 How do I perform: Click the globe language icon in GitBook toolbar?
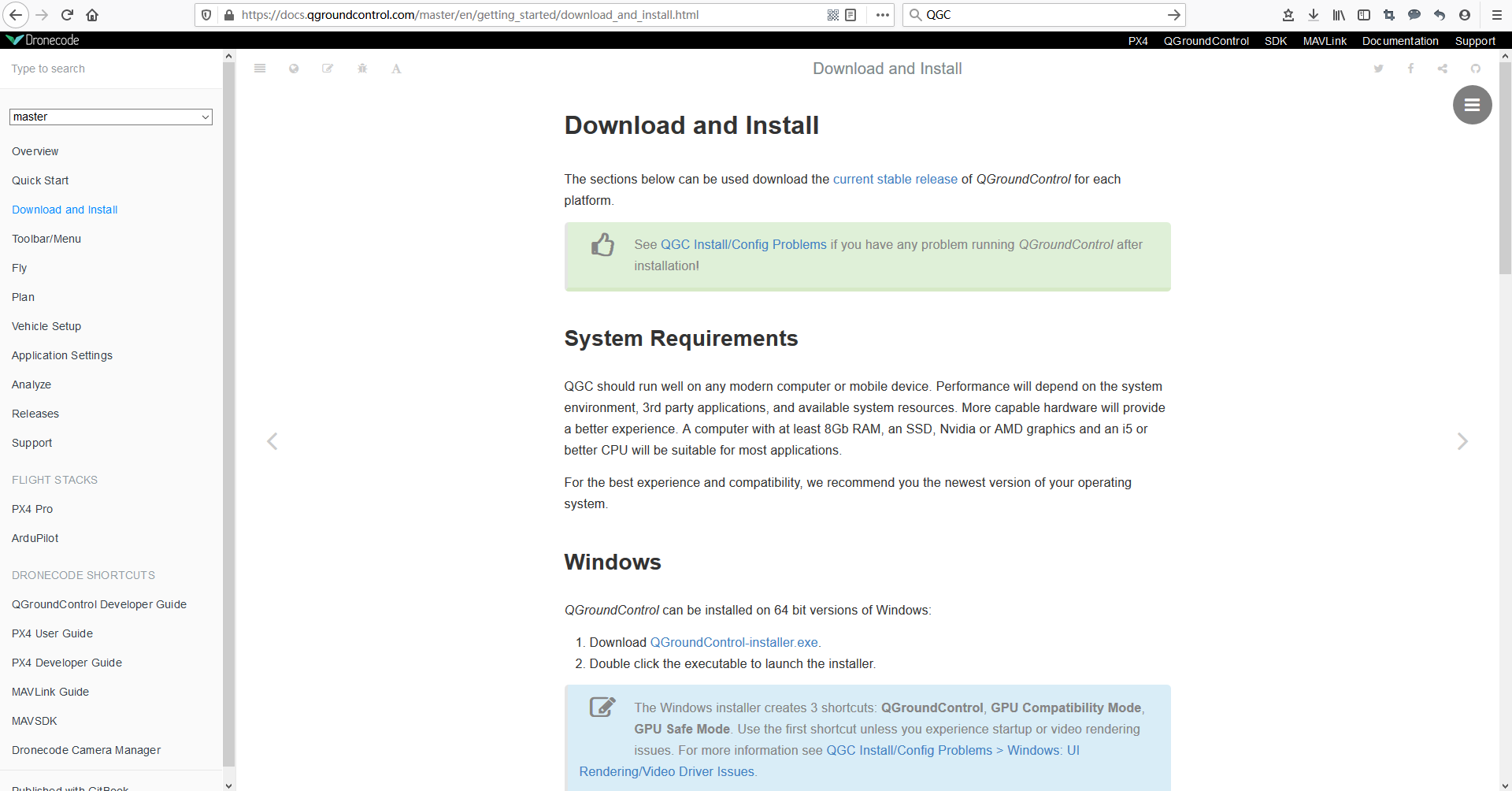(x=294, y=69)
